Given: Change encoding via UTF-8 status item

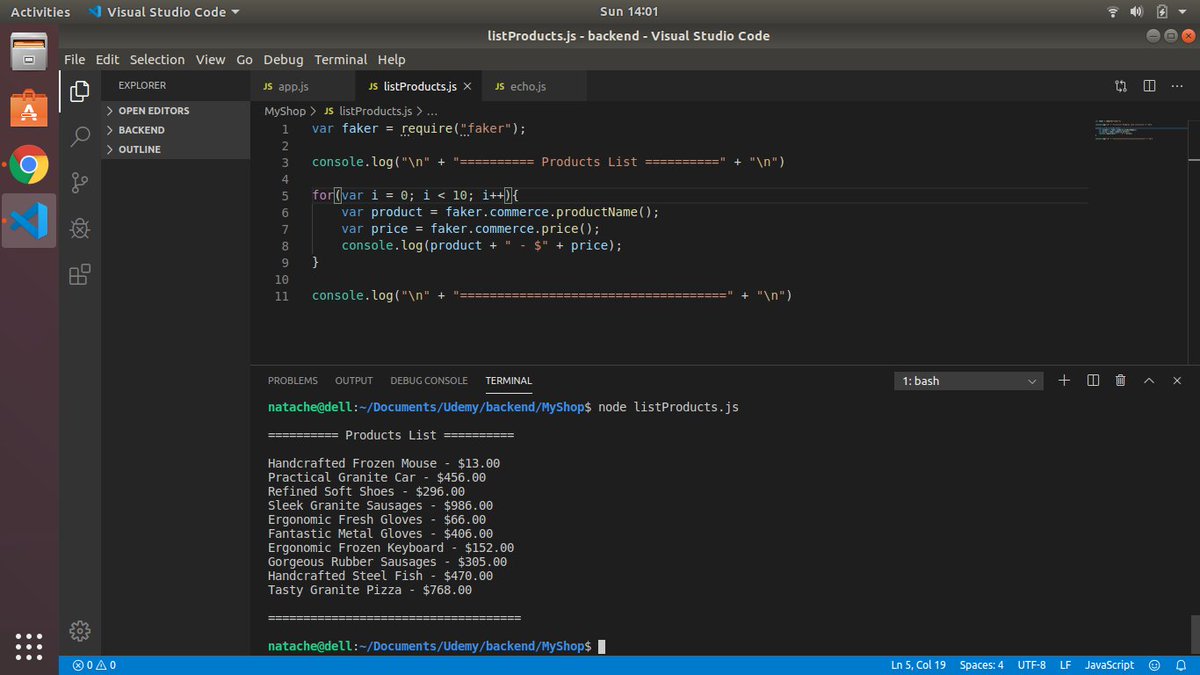Looking at the screenshot, I should coord(1032,665).
